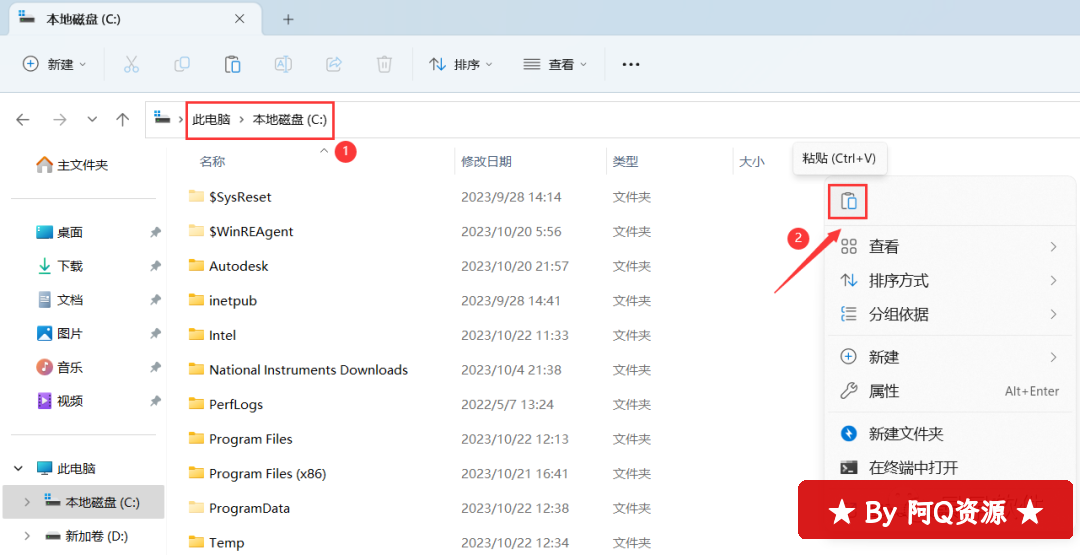
Task: Click the Paste icon in context menu
Action: tap(848, 202)
